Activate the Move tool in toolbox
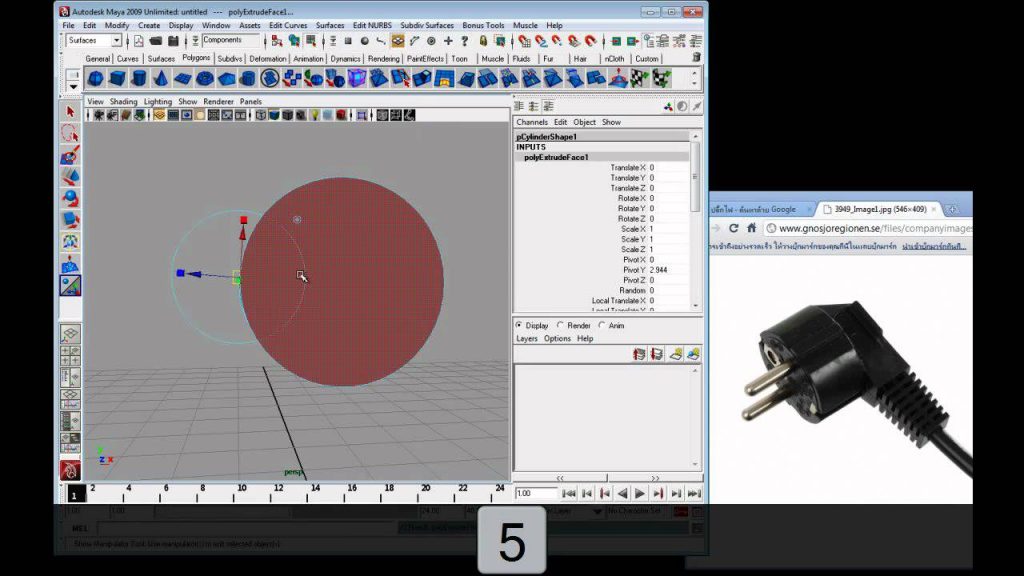 tap(71, 177)
